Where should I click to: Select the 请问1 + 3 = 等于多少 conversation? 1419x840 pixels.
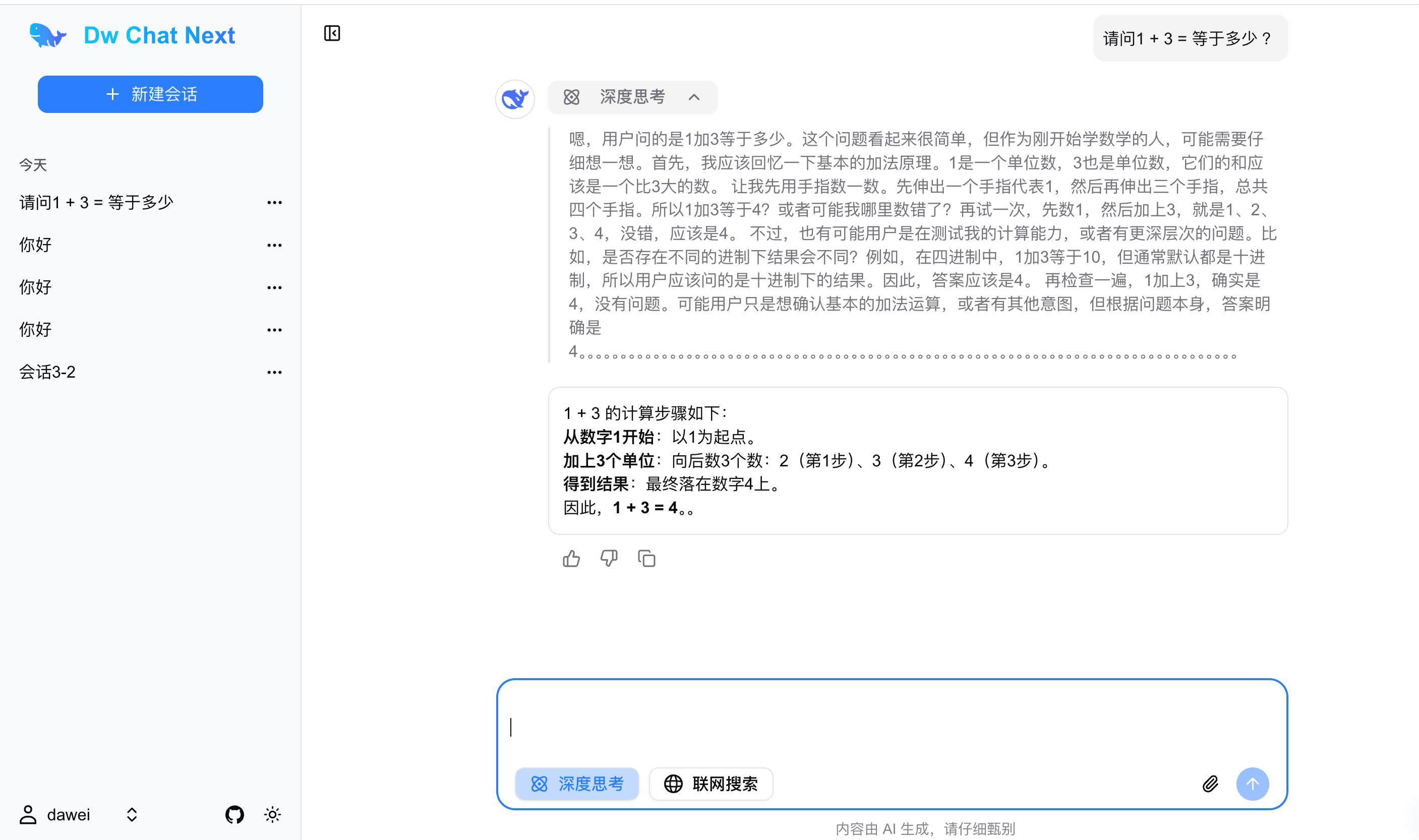tap(96, 203)
